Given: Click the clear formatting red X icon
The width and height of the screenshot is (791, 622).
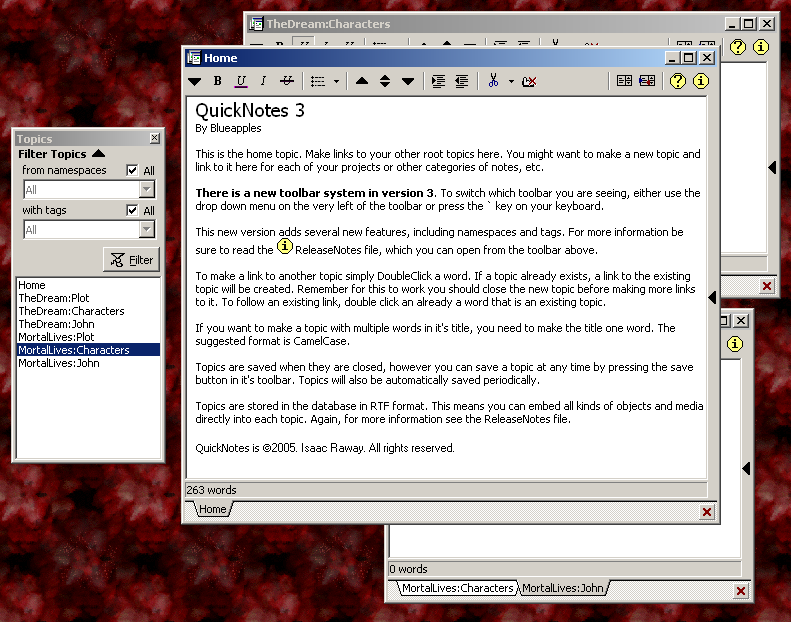Looking at the screenshot, I should (529, 81).
